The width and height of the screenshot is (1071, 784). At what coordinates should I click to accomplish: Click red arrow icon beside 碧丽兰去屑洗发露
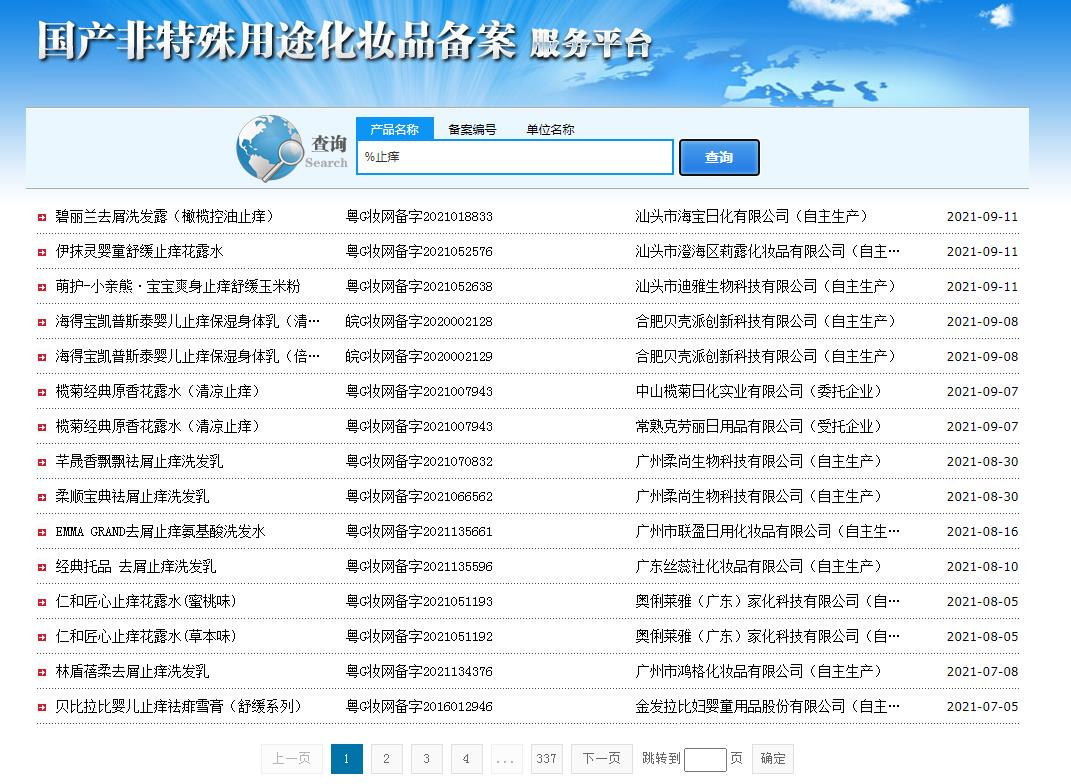(x=42, y=217)
